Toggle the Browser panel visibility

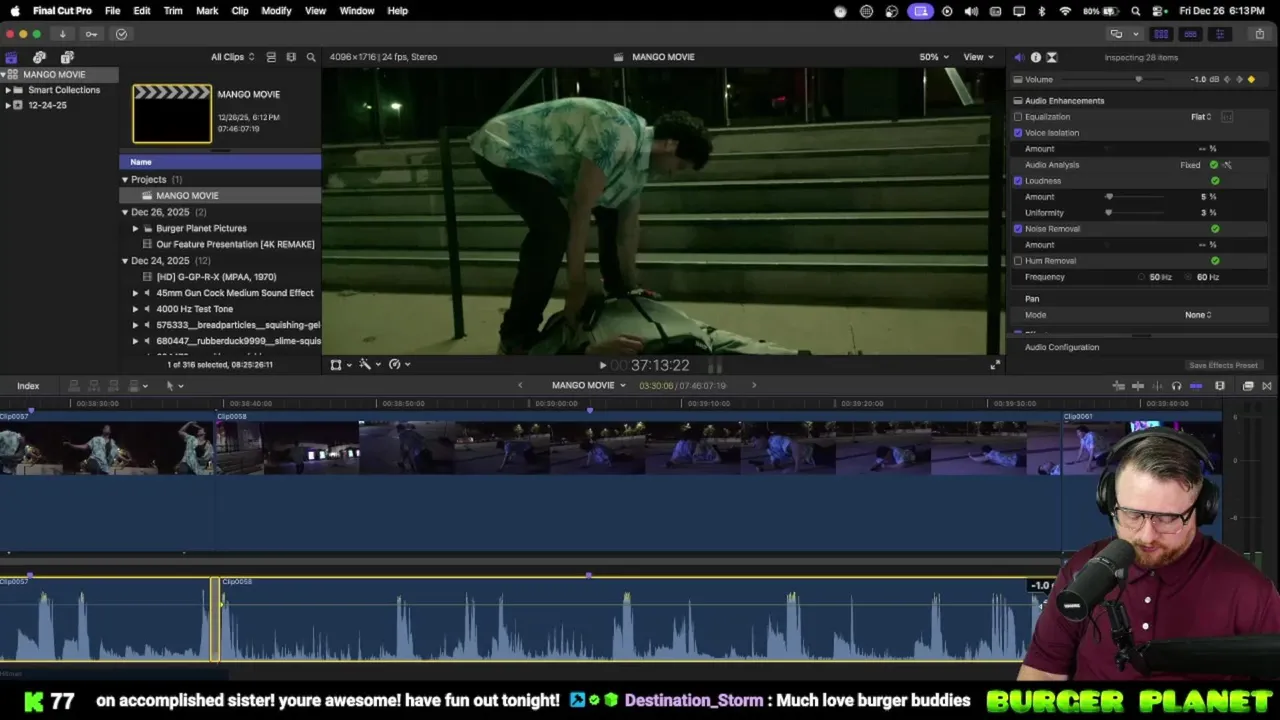point(1161,34)
